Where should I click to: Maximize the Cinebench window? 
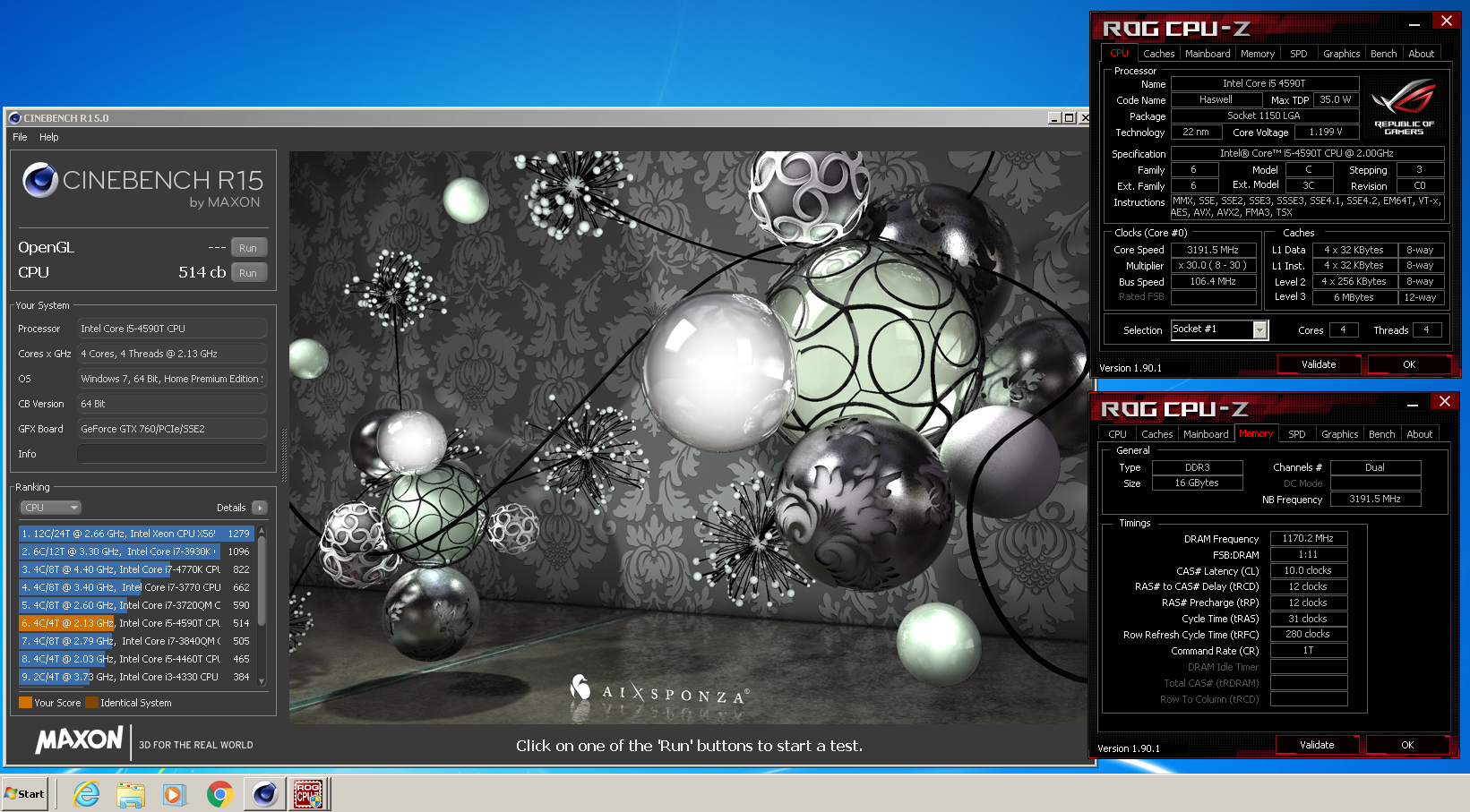1069,118
